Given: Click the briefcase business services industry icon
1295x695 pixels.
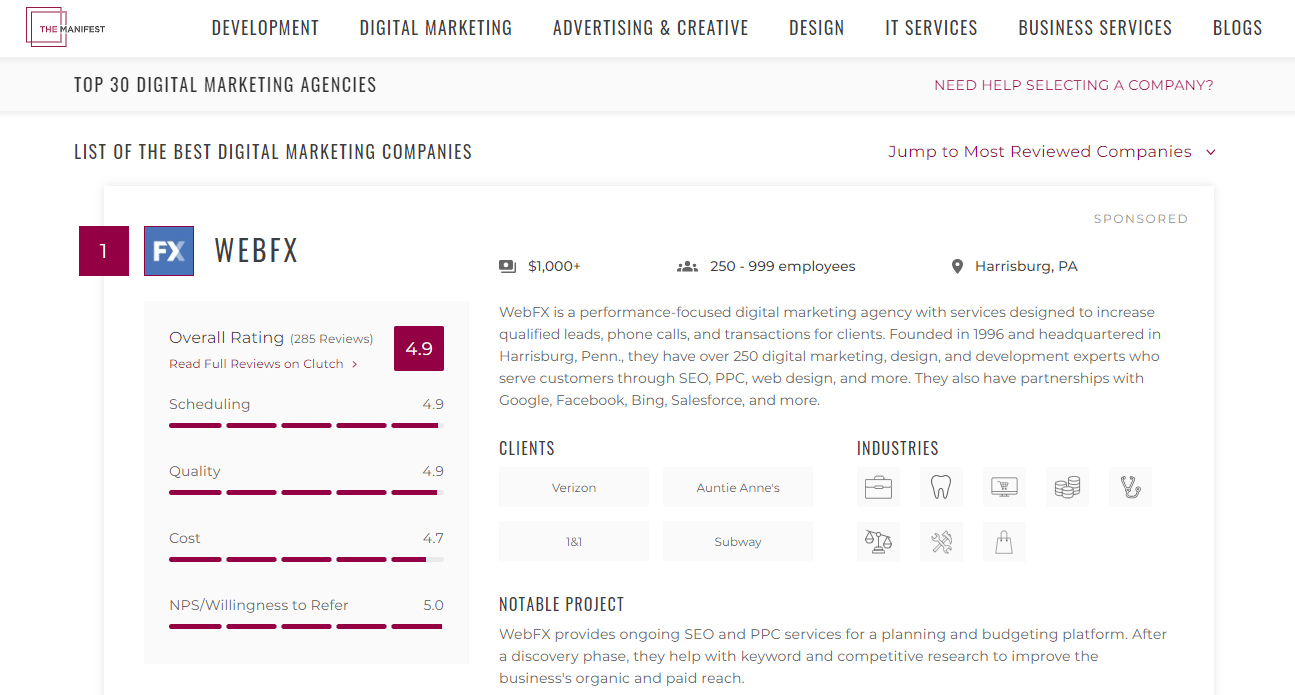Looking at the screenshot, I should [878, 488].
